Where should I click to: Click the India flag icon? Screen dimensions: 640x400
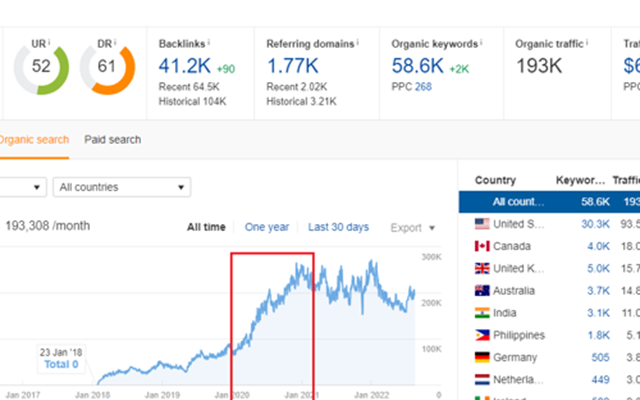click(482, 313)
